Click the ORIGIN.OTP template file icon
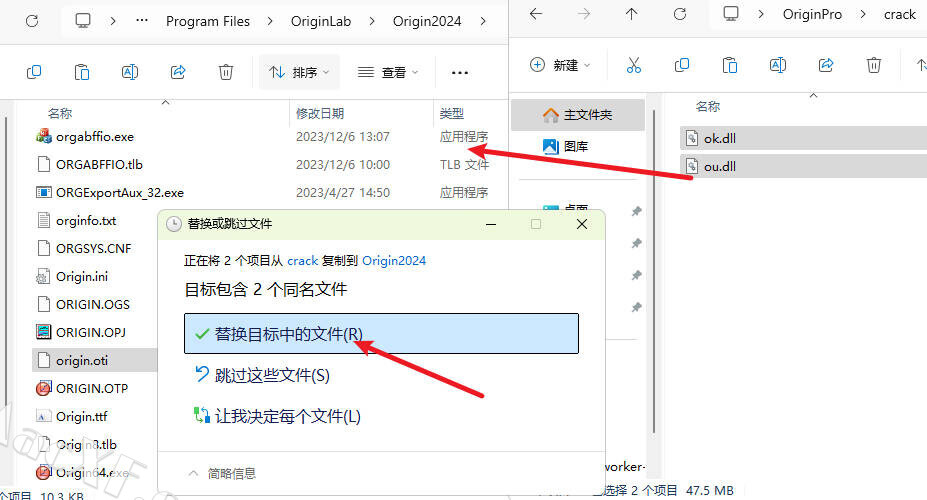 [44, 388]
